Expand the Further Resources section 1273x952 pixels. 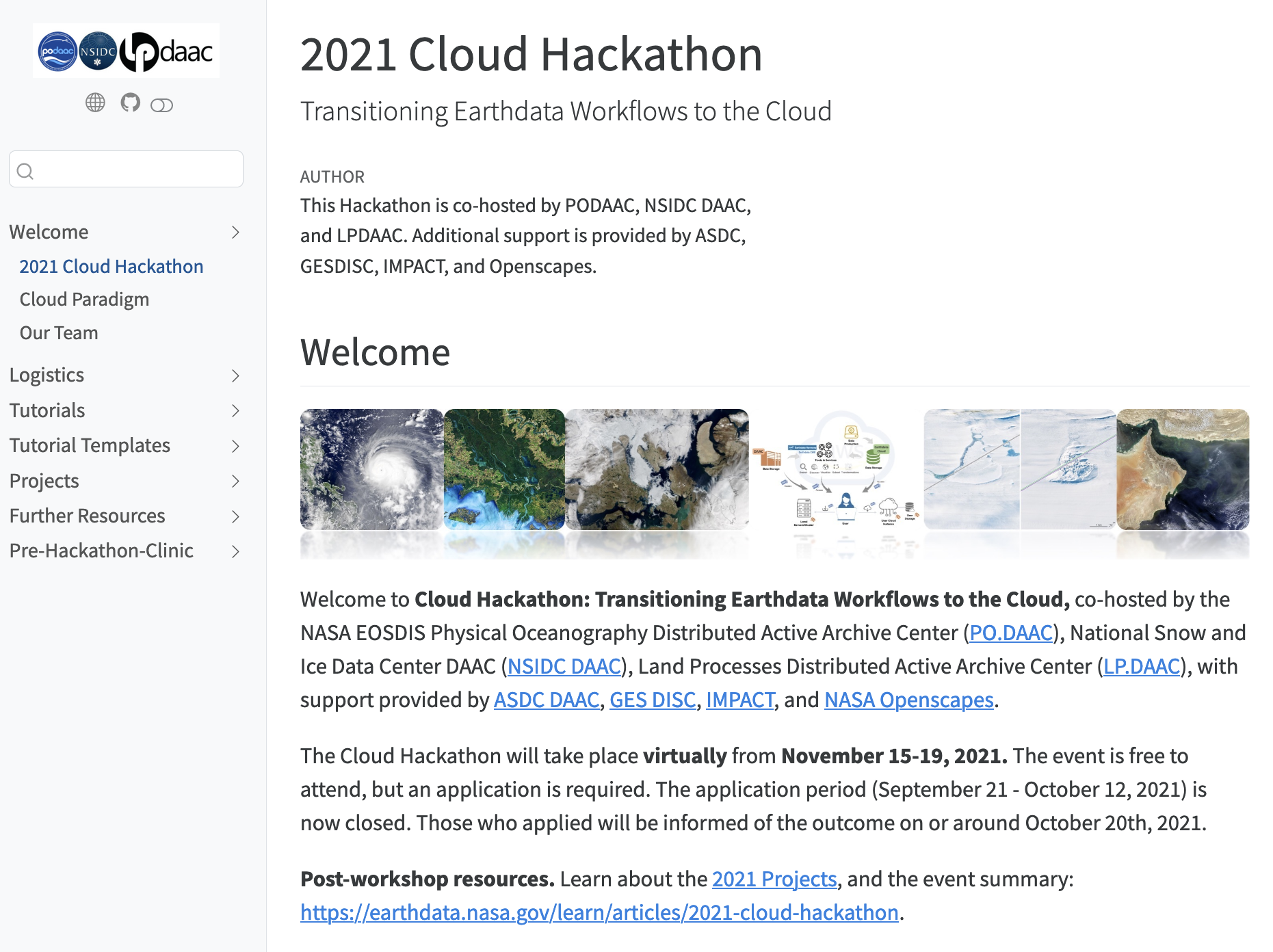(x=236, y=516)
